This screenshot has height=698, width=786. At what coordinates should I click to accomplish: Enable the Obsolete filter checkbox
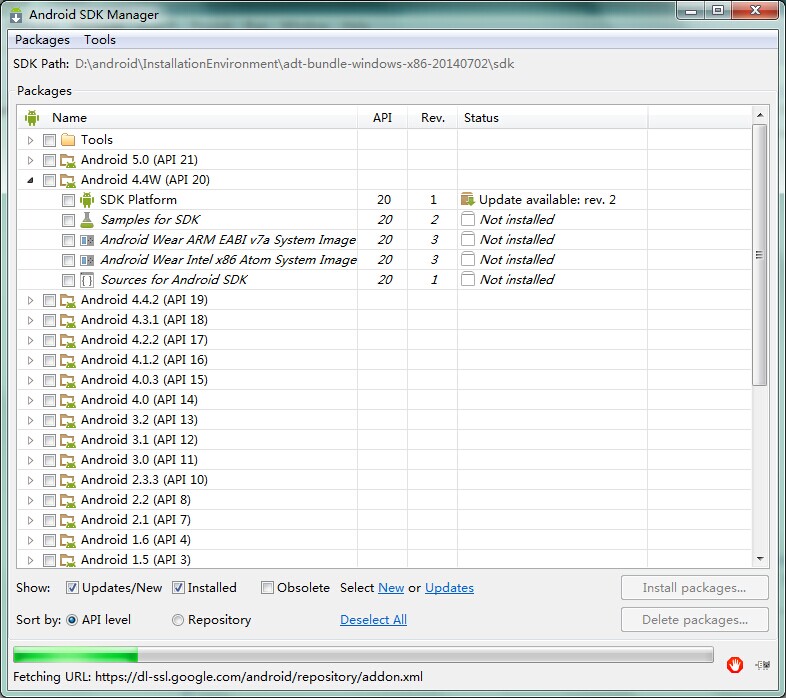(267, 588)
